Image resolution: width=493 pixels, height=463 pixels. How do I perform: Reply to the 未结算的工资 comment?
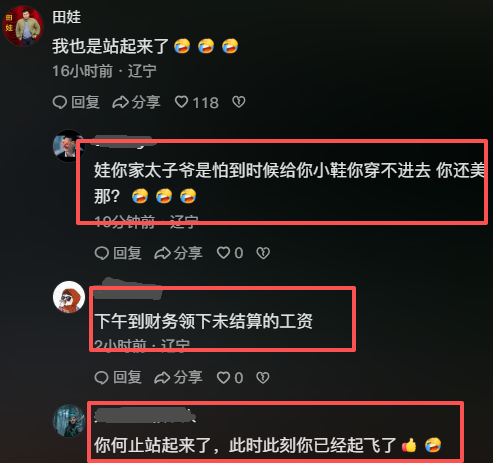click(118, 377)
